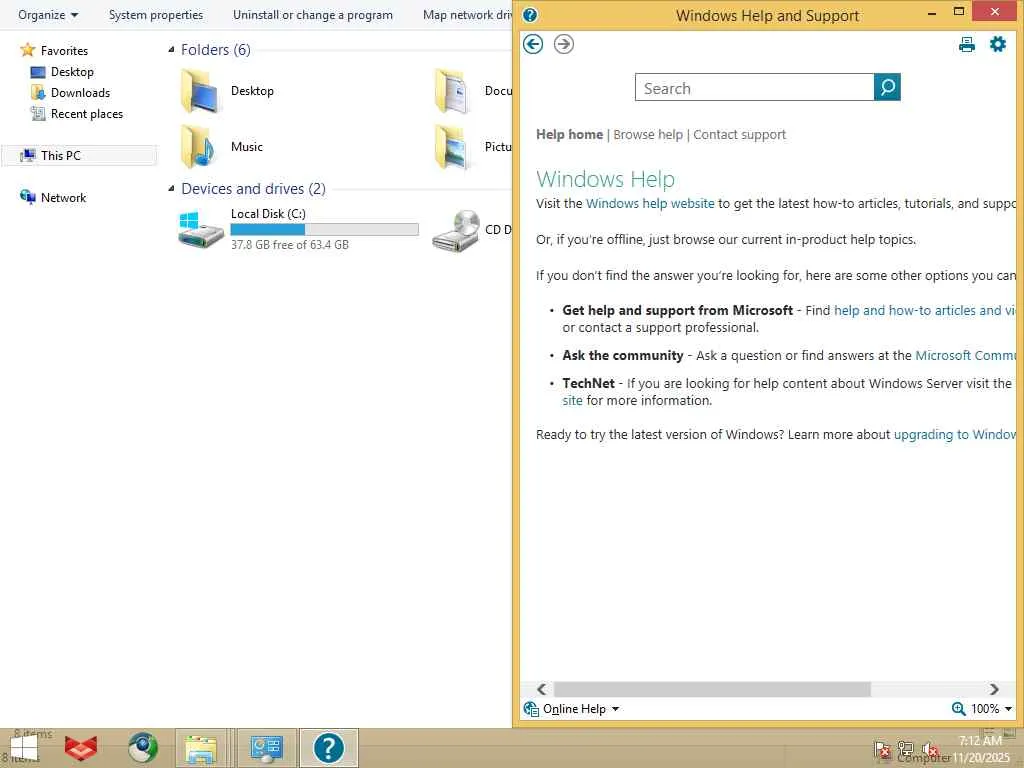The height and width of the screenshot is (768, 1024).
Task: Open the Microsoft Community link
Action: coord(966,356)
